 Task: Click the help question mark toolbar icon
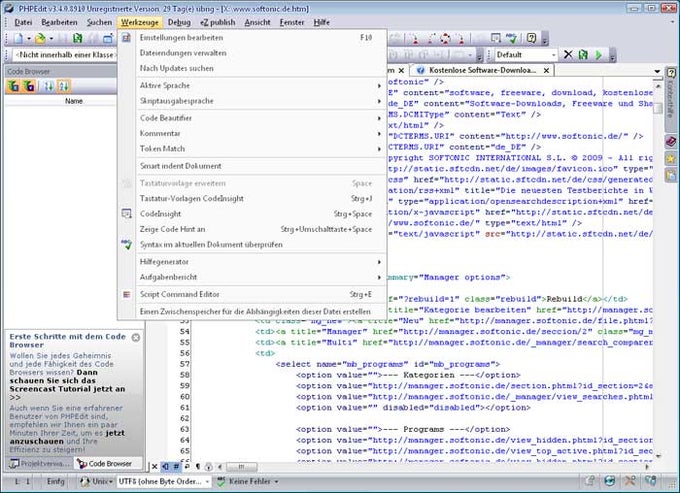531,38
